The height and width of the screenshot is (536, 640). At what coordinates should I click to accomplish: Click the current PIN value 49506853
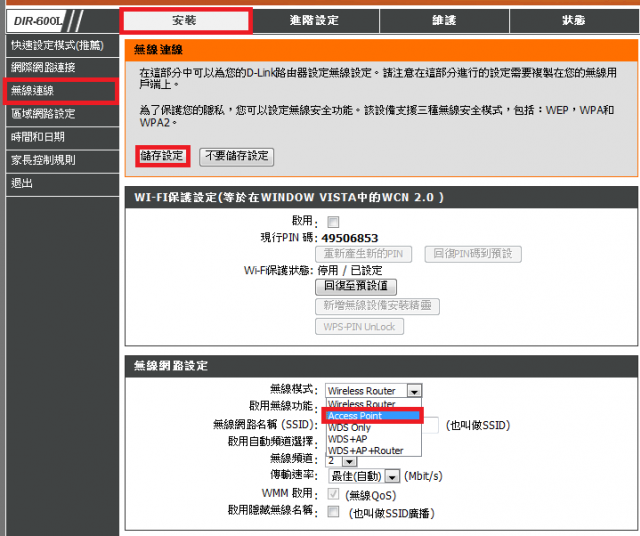pyautogui.click(x=350, y=238)
